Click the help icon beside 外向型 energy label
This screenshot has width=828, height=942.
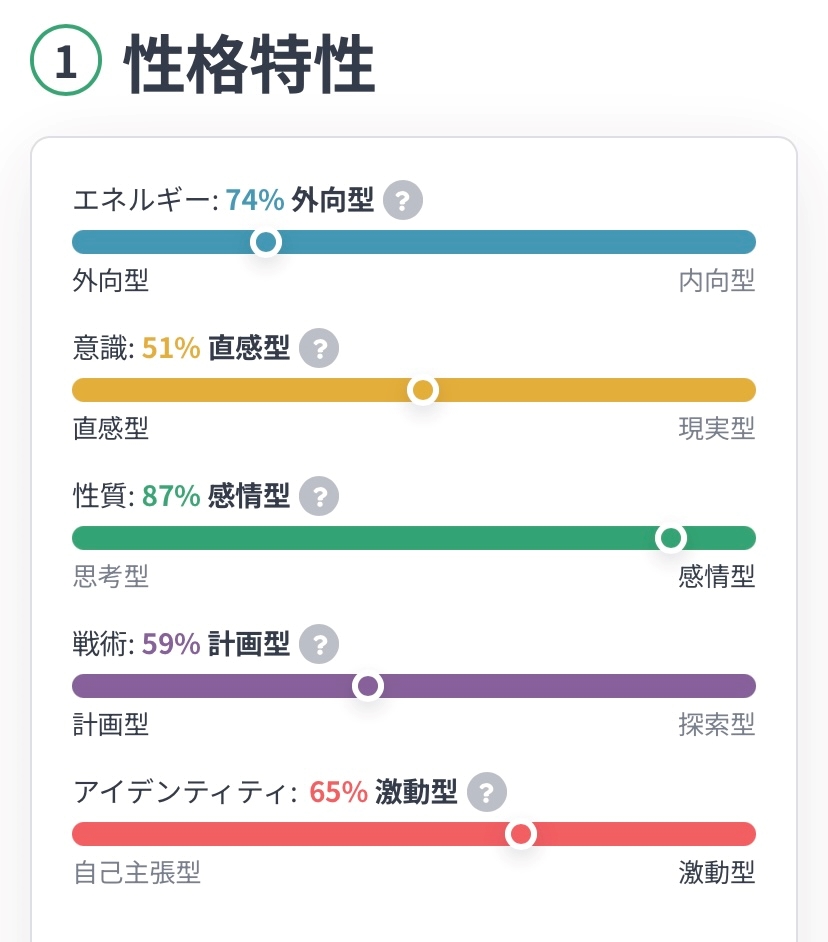coord(403,201)
